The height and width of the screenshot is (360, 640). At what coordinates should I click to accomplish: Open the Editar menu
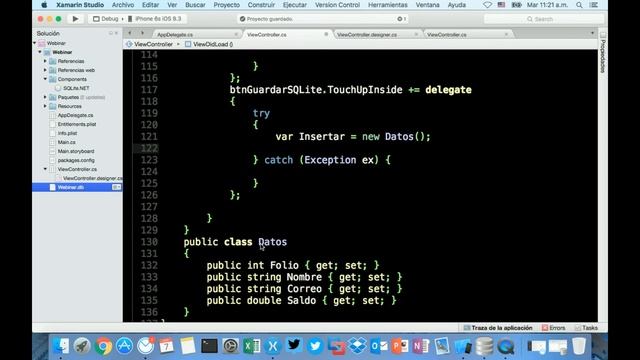(x=150, y=5)
